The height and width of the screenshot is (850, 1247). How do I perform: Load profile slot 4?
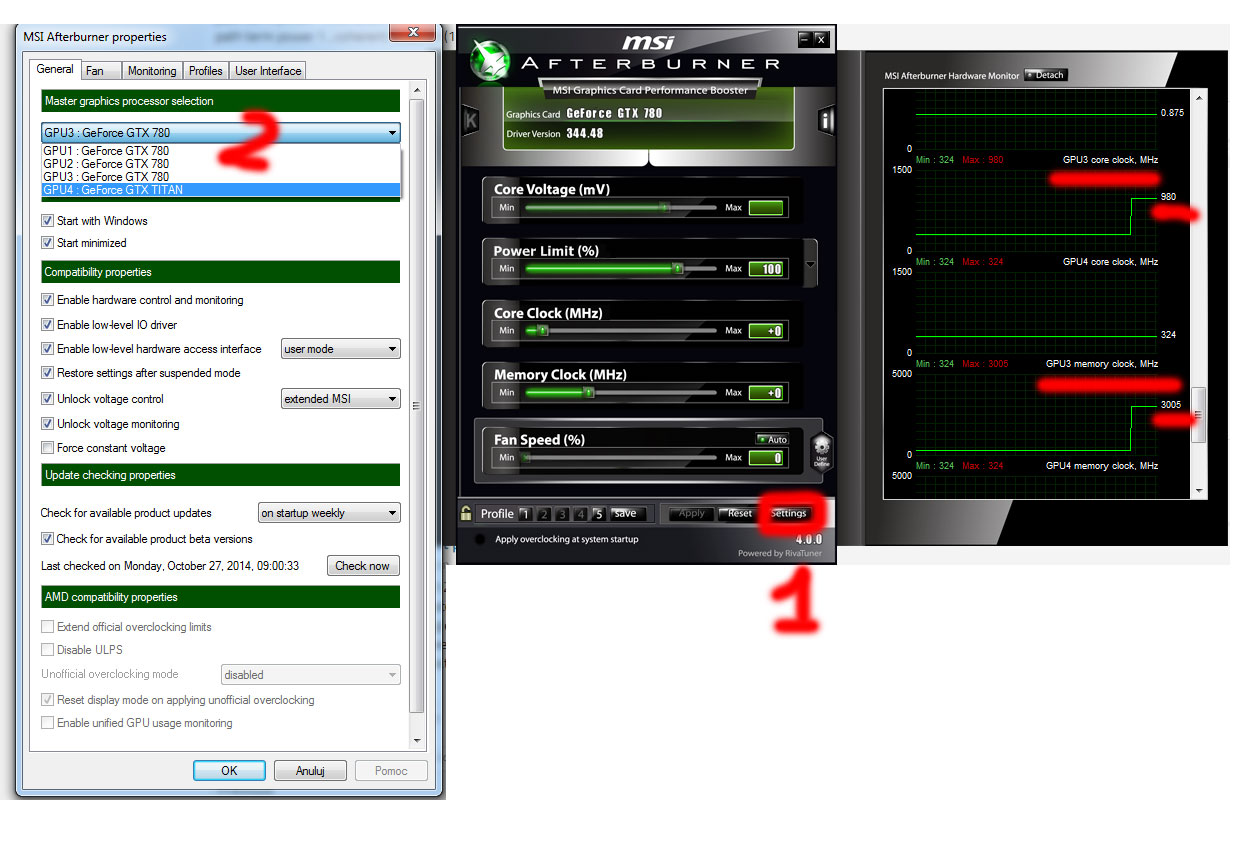point(580,514)
